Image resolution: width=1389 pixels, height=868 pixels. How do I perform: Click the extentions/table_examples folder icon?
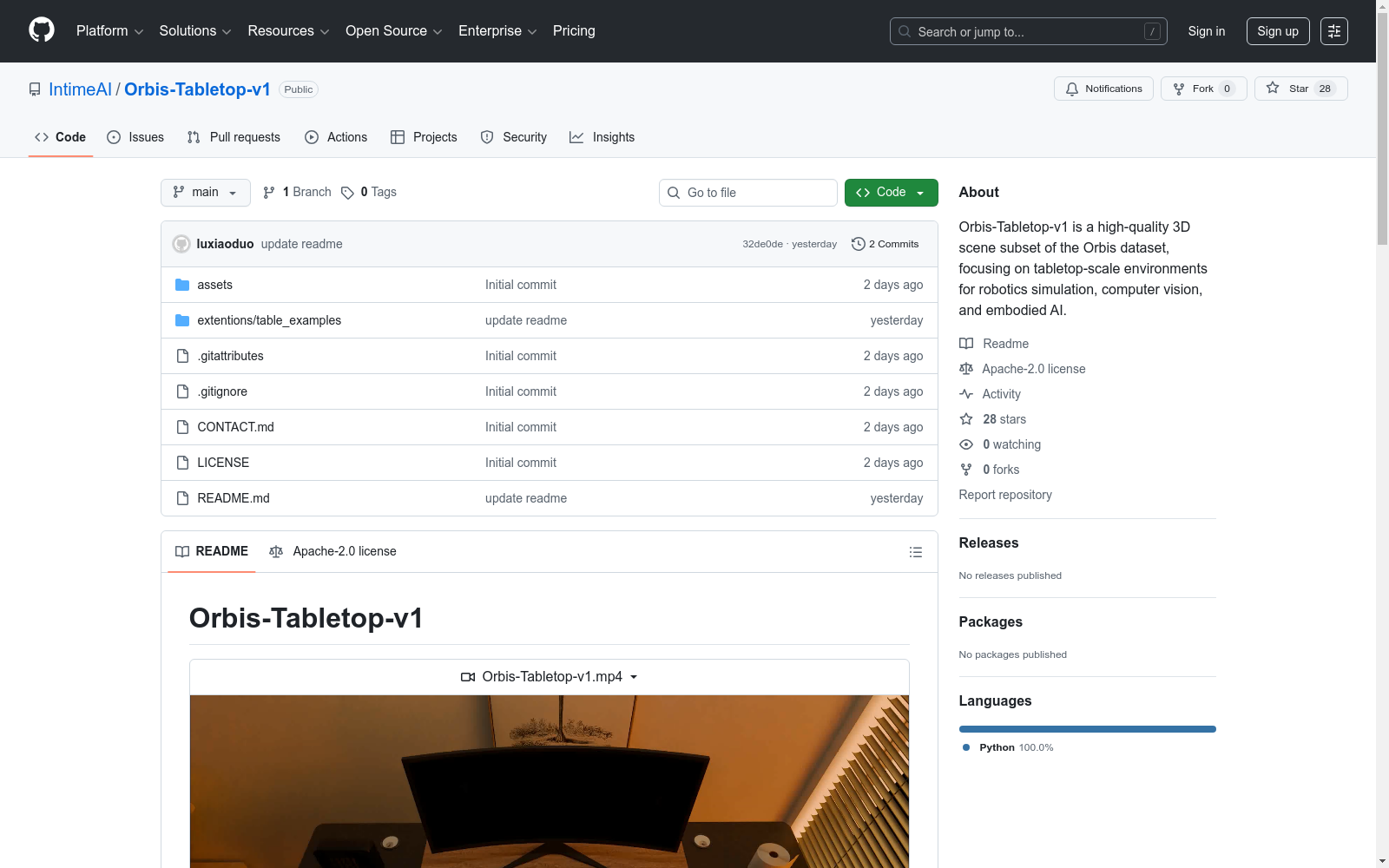click(182, 320)
